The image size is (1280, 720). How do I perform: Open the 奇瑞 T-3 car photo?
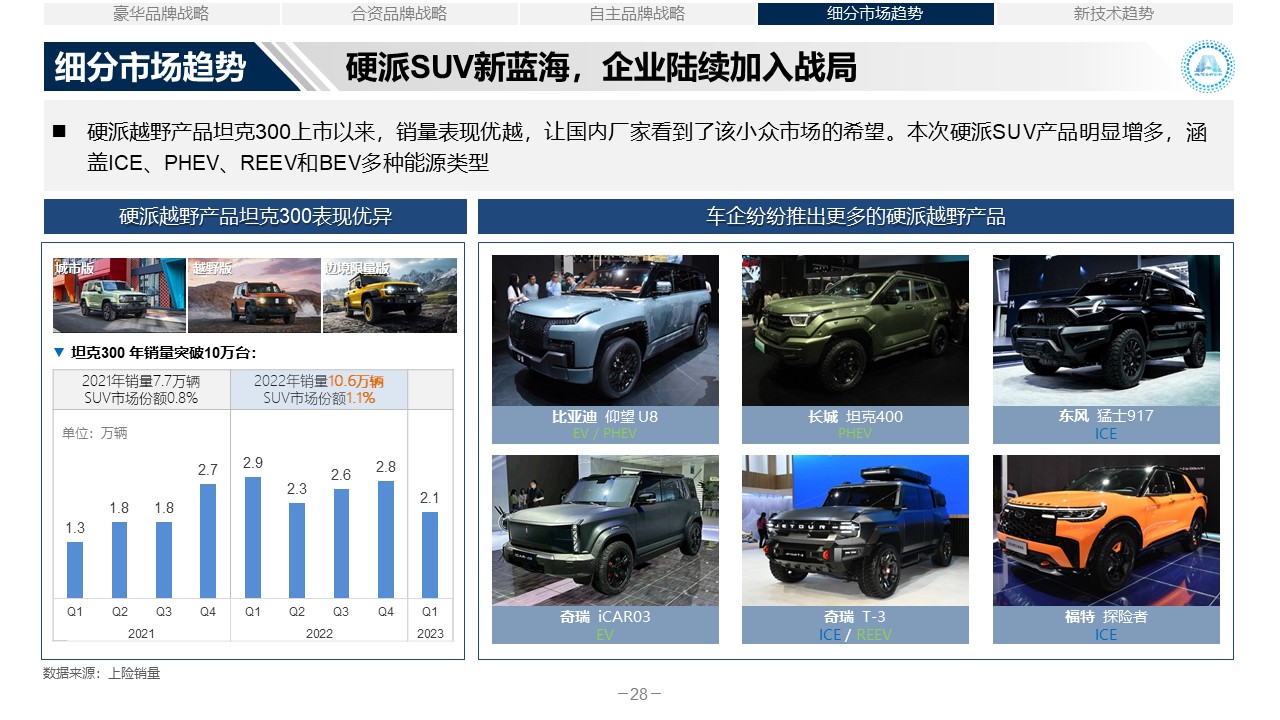pos(855,530)
